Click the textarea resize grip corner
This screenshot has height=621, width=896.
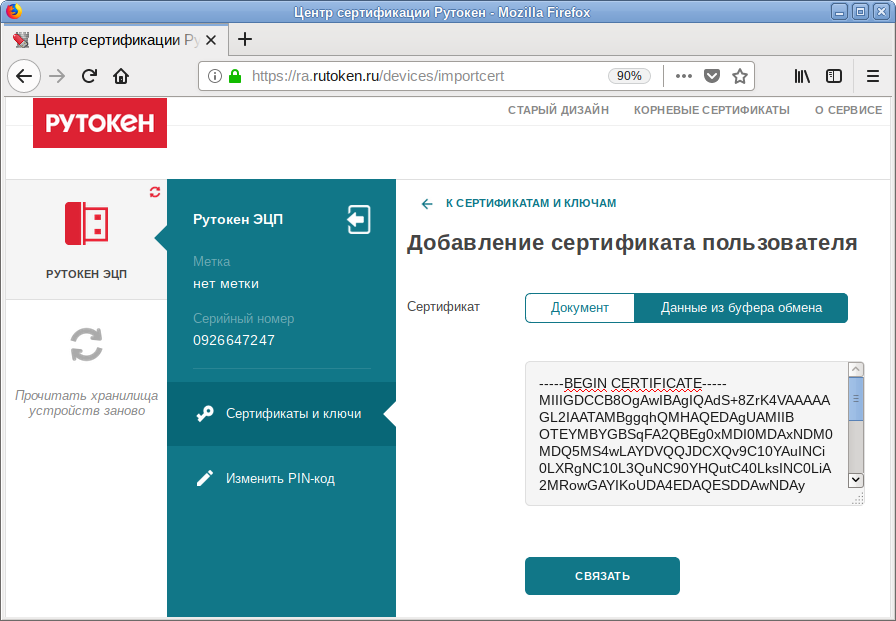point(857,499)
